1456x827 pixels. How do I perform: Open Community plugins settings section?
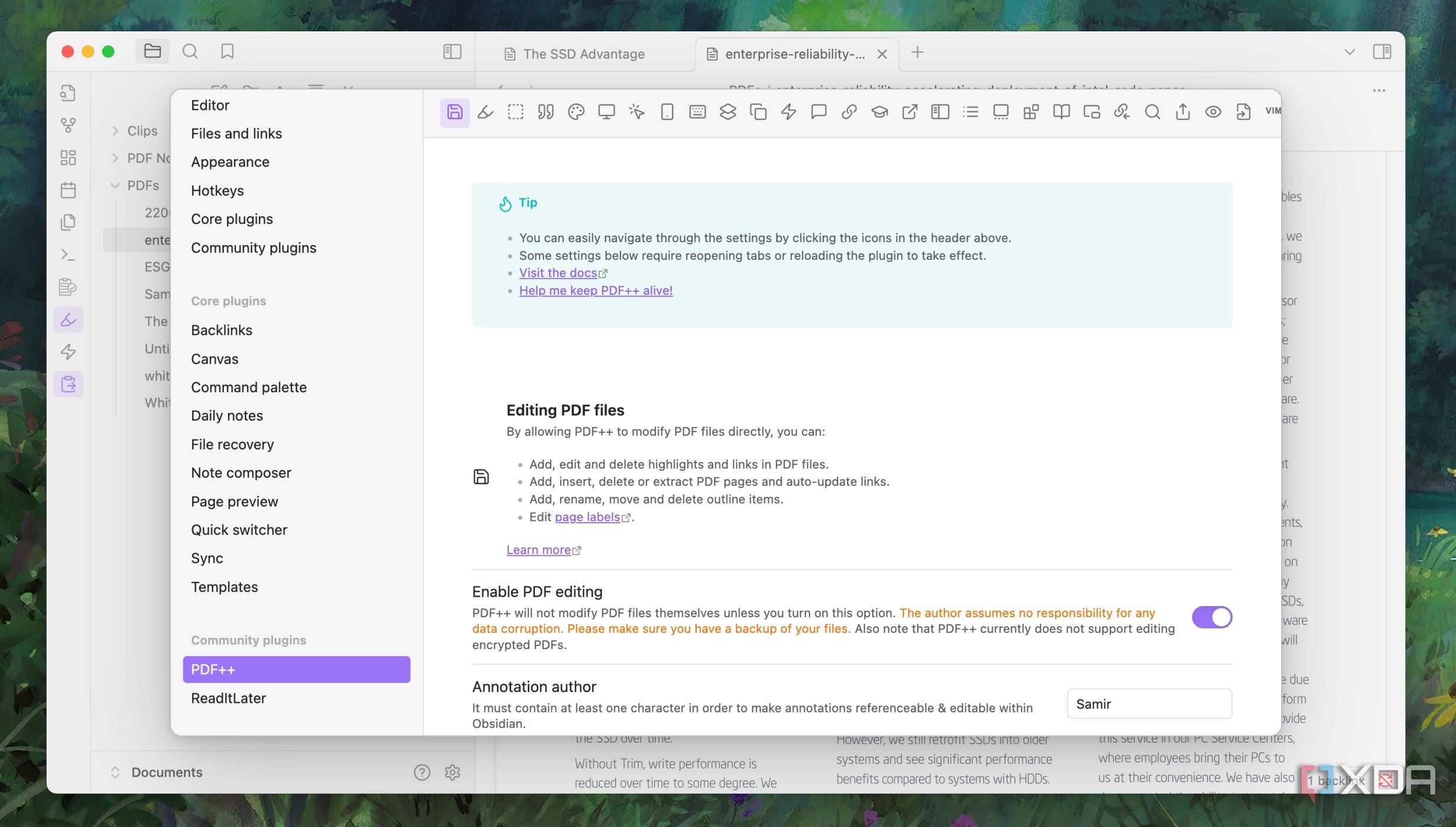pos(253,248)
